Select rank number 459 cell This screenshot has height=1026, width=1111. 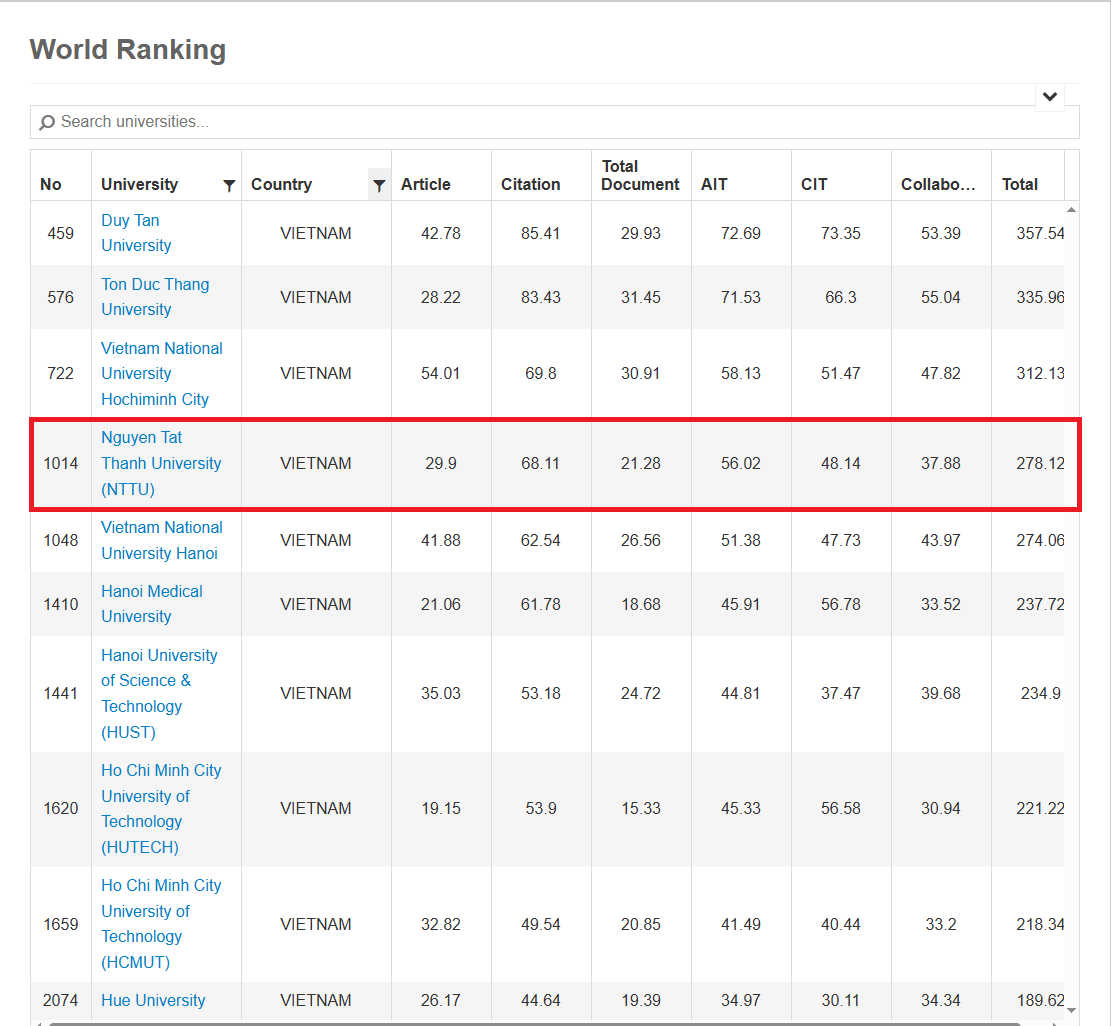click(x=61, y=233)
